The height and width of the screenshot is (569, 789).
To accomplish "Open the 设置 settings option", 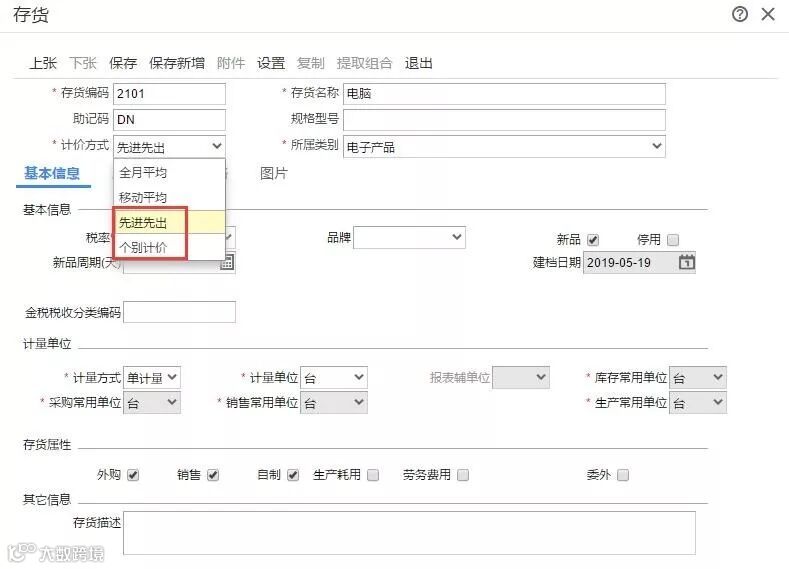I will [271, 63].
